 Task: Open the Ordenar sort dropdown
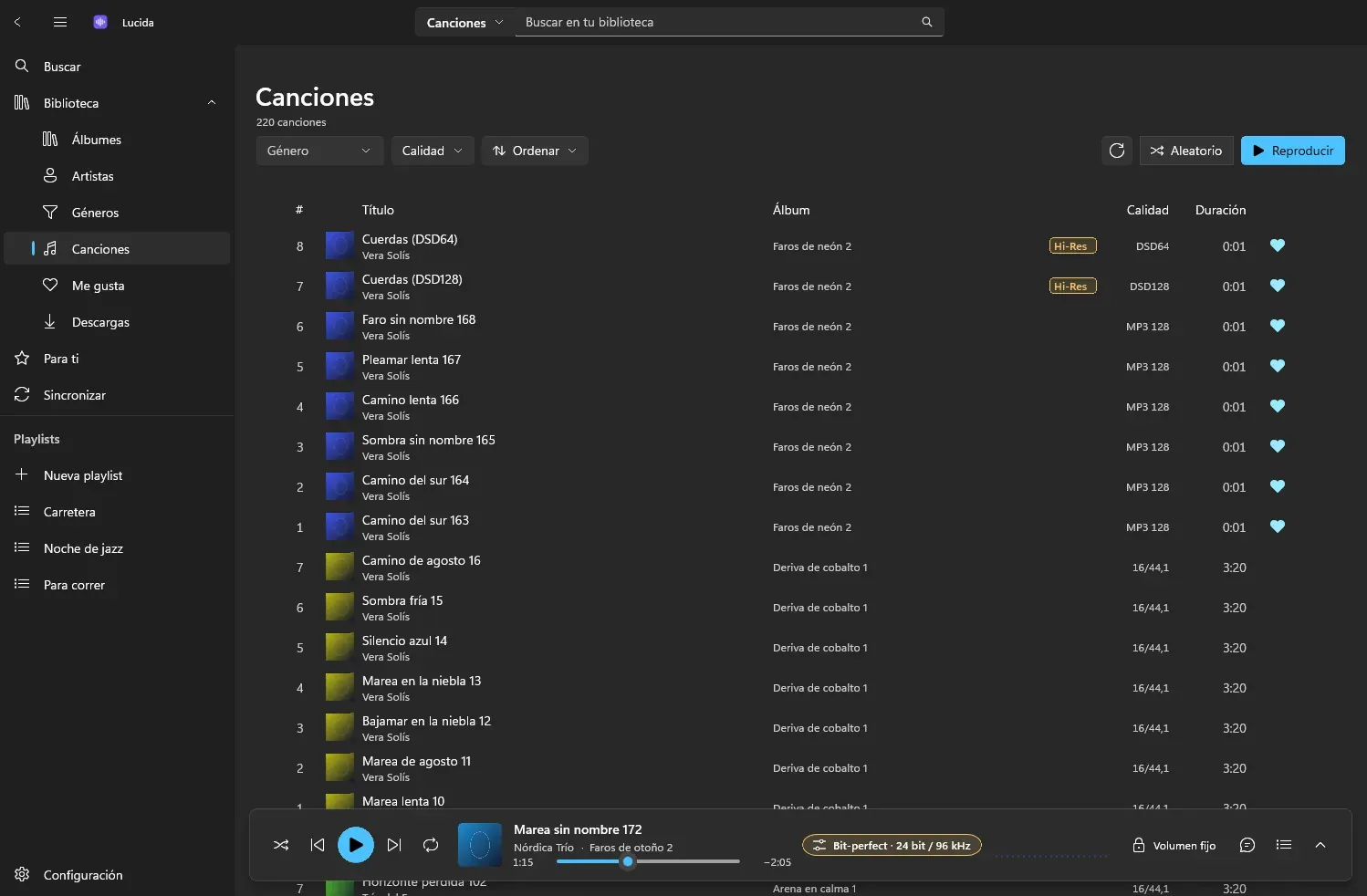[x=535, y=151]
